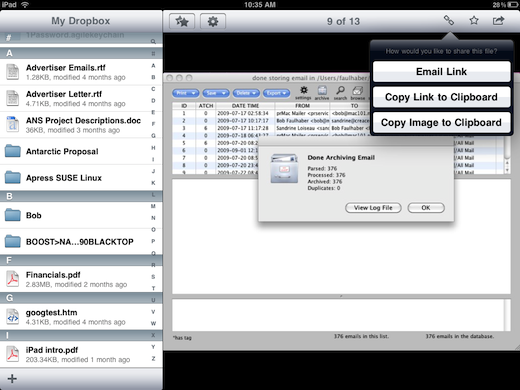Choose Copy Image to Clipboard
The height and width of the screenshot is (390, 520).
[441, 123]
